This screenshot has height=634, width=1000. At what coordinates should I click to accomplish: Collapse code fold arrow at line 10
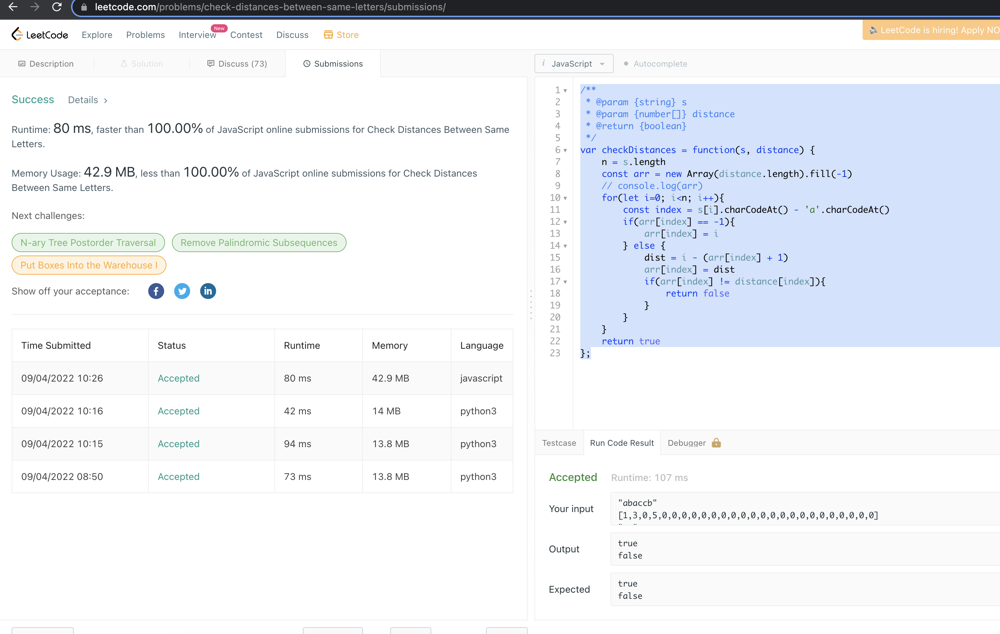pyautogui.click(x=565, y=198)
